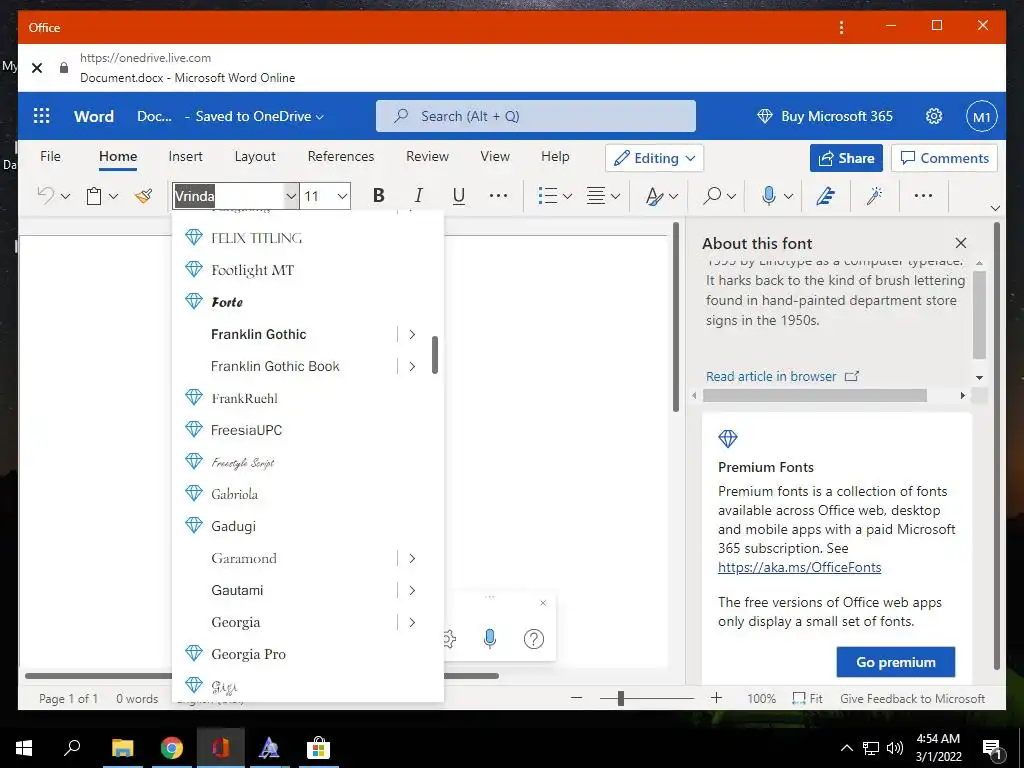Image resolution: width=1024 pixels, height=768 pixels.
Task: Expand the font name dropdown arrow
Action: click(x=291, y=196)
